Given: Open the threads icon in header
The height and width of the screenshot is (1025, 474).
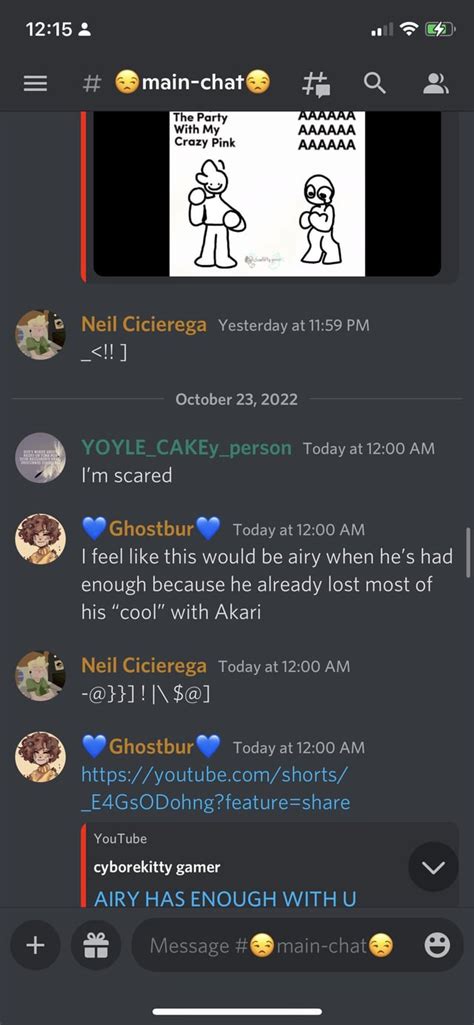Looking at the screenshot, I should click(316, 84).
